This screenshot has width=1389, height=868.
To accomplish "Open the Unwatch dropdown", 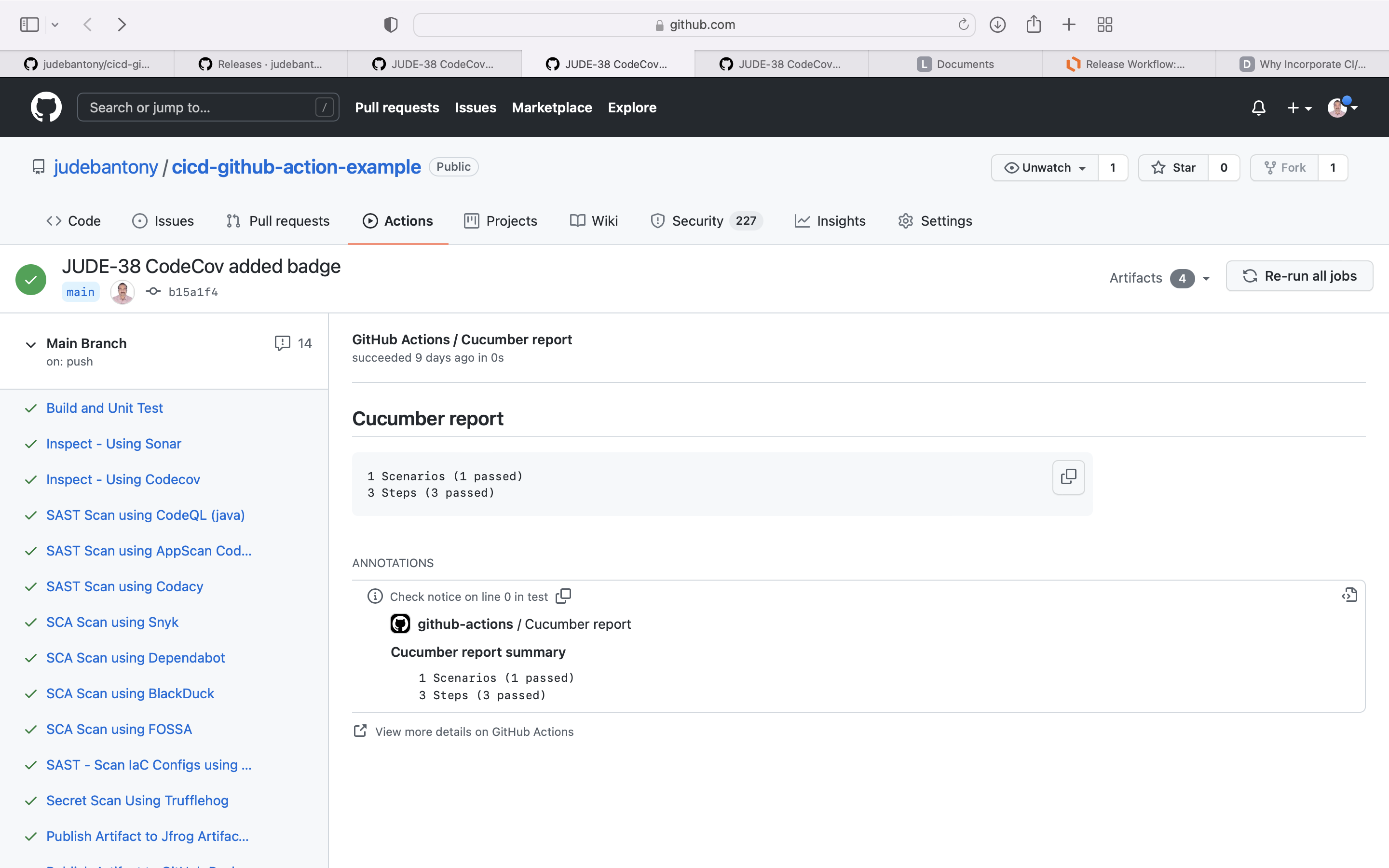I will click(1045, 168).
